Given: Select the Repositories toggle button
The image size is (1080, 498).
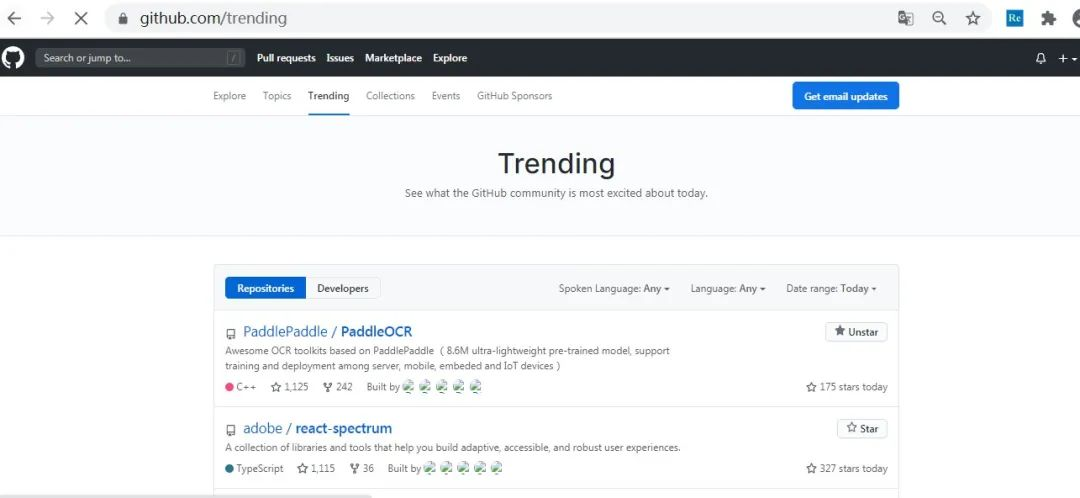Looking at the screenshot, I should 265,288.
